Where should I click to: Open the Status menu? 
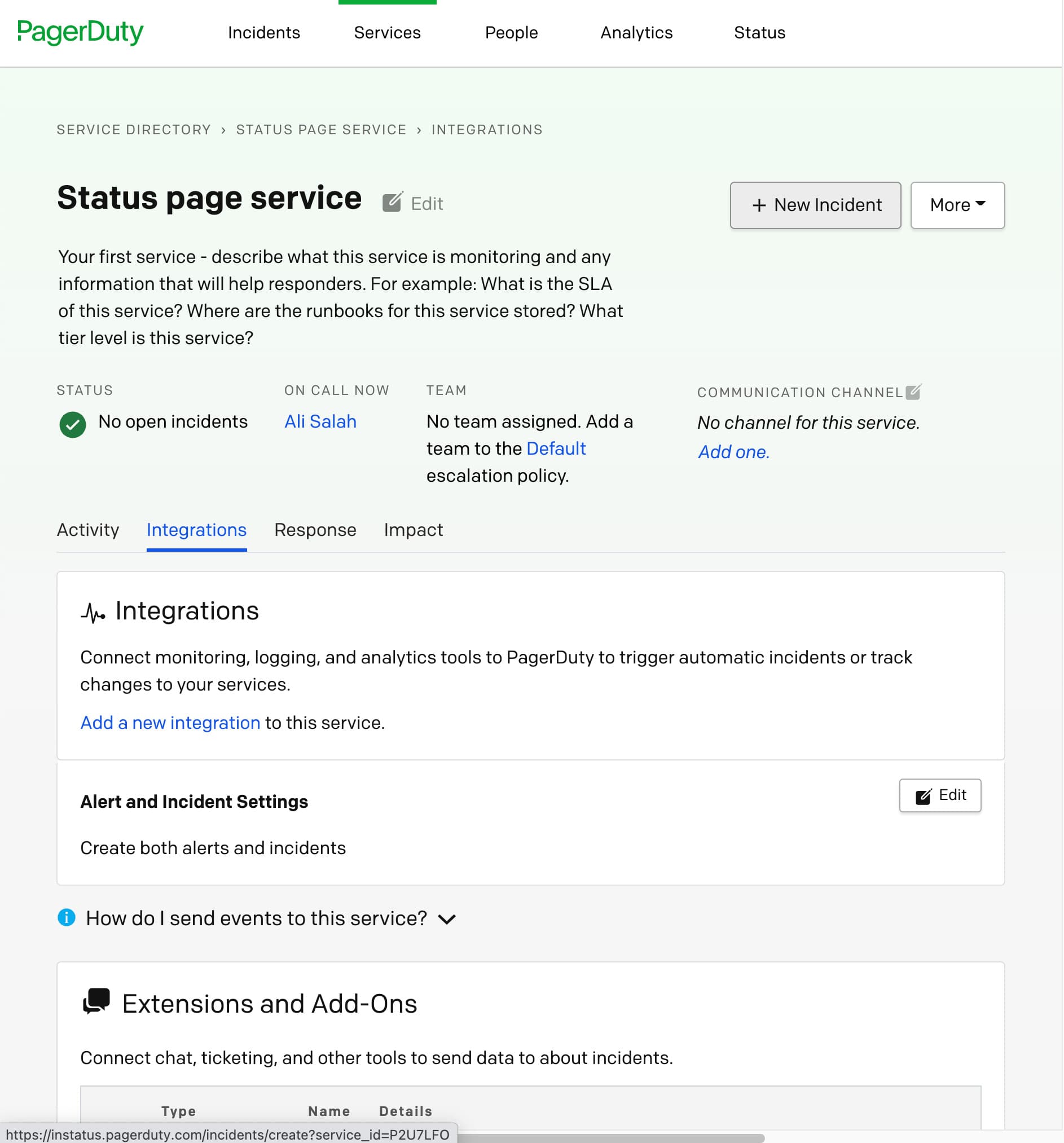pos(759,33)
